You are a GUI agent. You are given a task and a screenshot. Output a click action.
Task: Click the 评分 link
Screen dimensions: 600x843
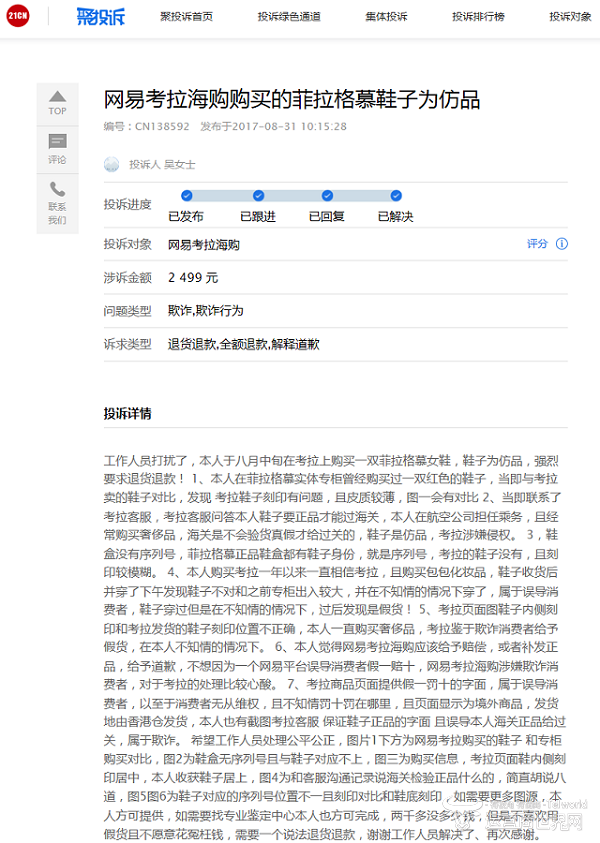pos(537,244)
